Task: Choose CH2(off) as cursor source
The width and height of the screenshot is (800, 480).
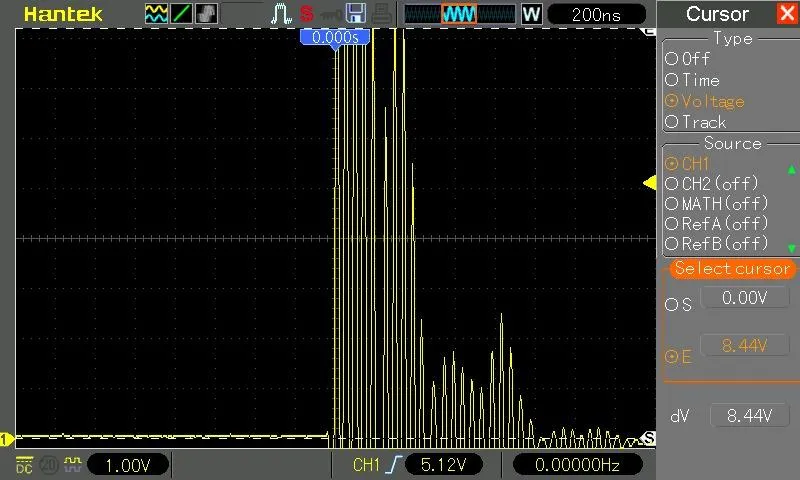Action: point(712,184)
